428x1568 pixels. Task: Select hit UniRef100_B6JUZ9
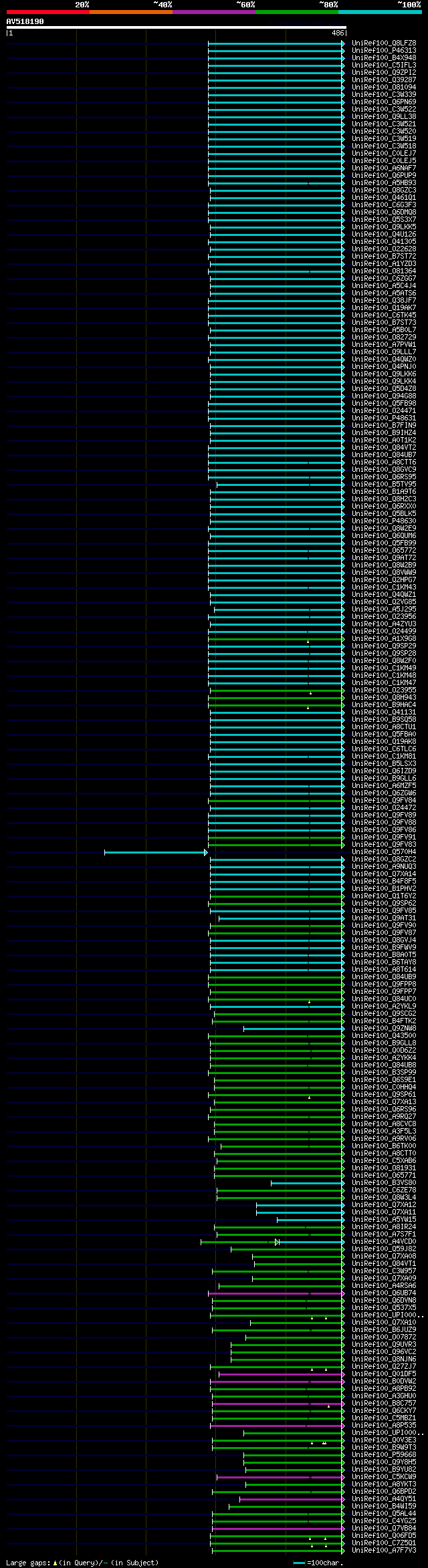tap(384, 1330)
